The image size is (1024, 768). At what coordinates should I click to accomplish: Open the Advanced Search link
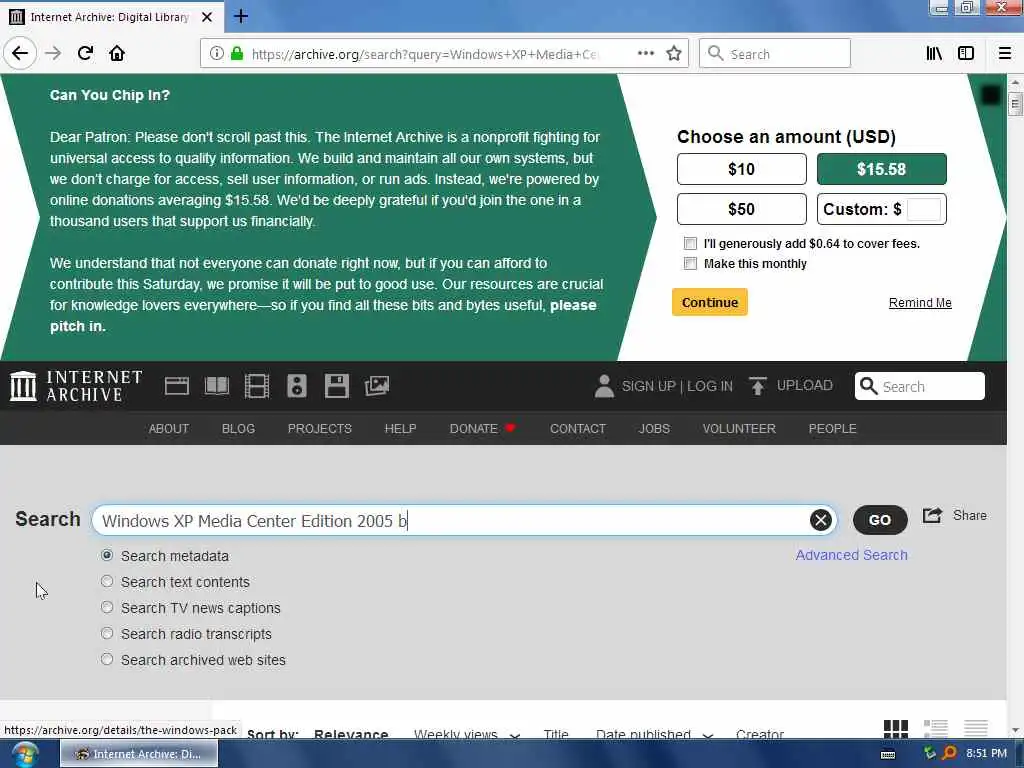coord(852,555)
